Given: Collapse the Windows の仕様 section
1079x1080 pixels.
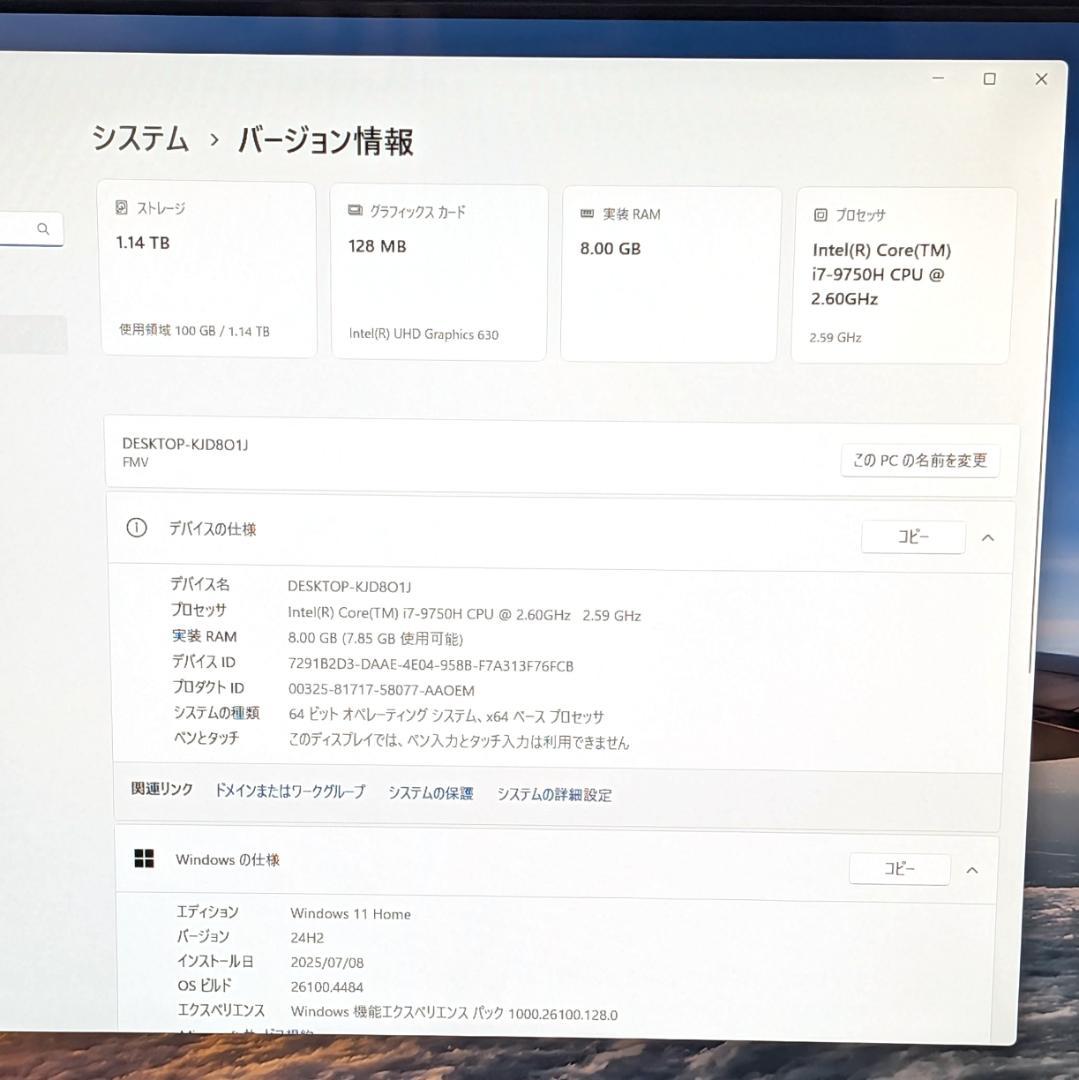Looking at the screenshot, I should pyautogui.click(x=972, y=869).
